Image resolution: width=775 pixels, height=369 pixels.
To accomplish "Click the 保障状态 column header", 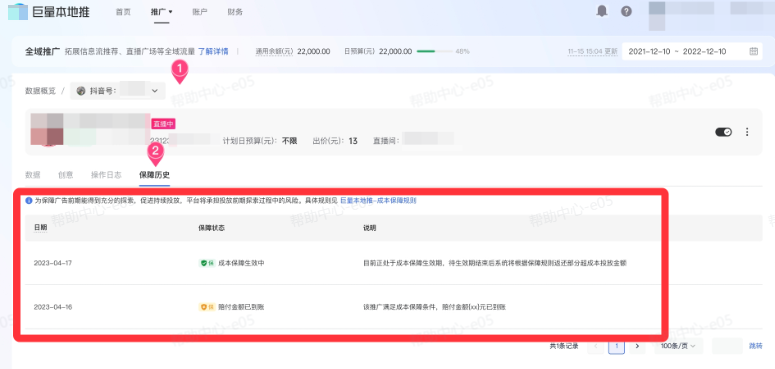I will pos(212,228).
